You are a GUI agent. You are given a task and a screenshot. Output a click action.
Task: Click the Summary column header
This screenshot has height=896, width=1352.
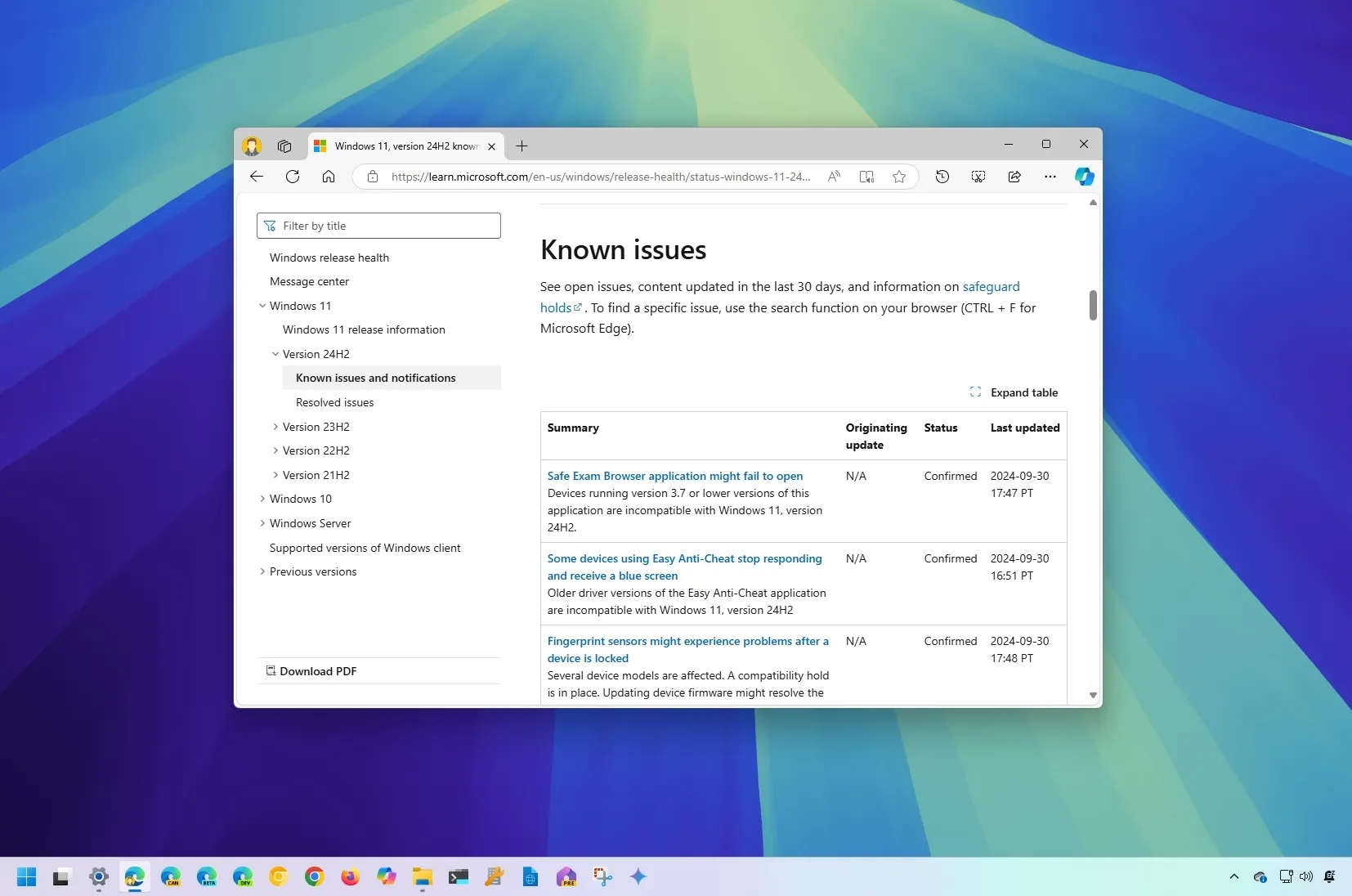pyautogui.click(x=573, y=428)
